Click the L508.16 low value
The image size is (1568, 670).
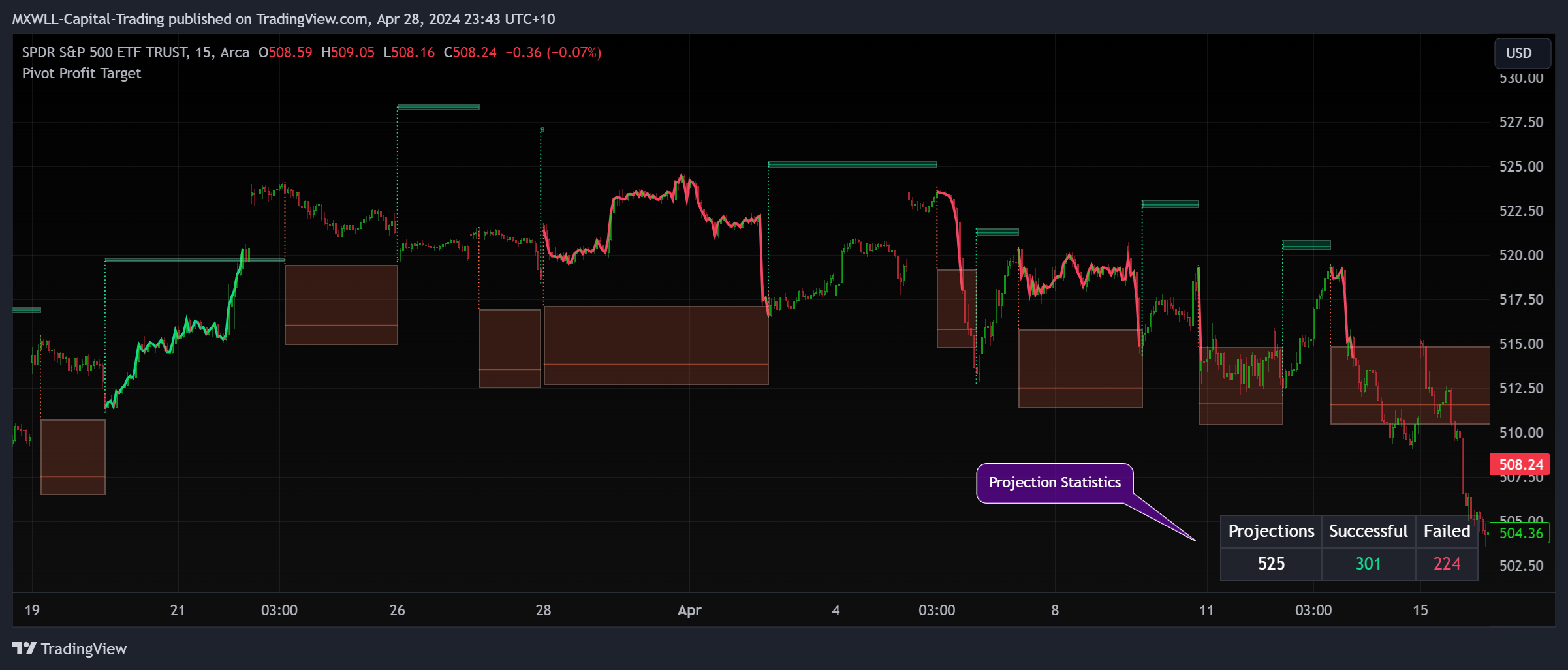pos(409,52)
